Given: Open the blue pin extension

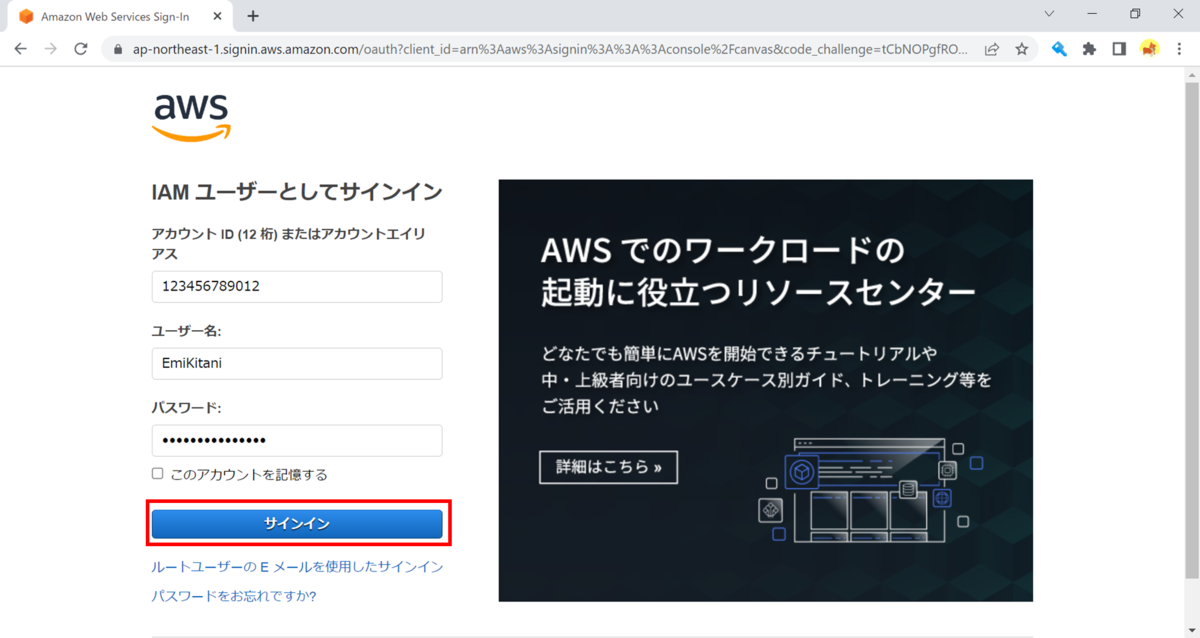Looking at the screenshot, I should point(1059,48).
